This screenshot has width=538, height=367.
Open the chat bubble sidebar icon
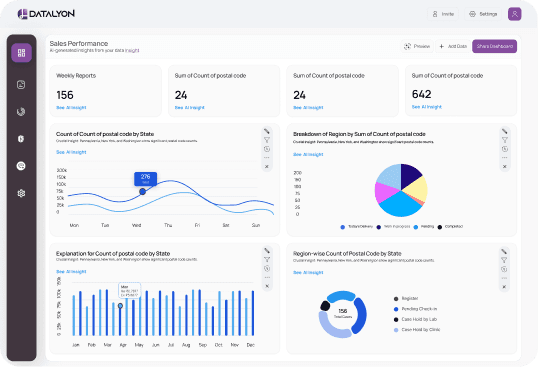point(21,166)
